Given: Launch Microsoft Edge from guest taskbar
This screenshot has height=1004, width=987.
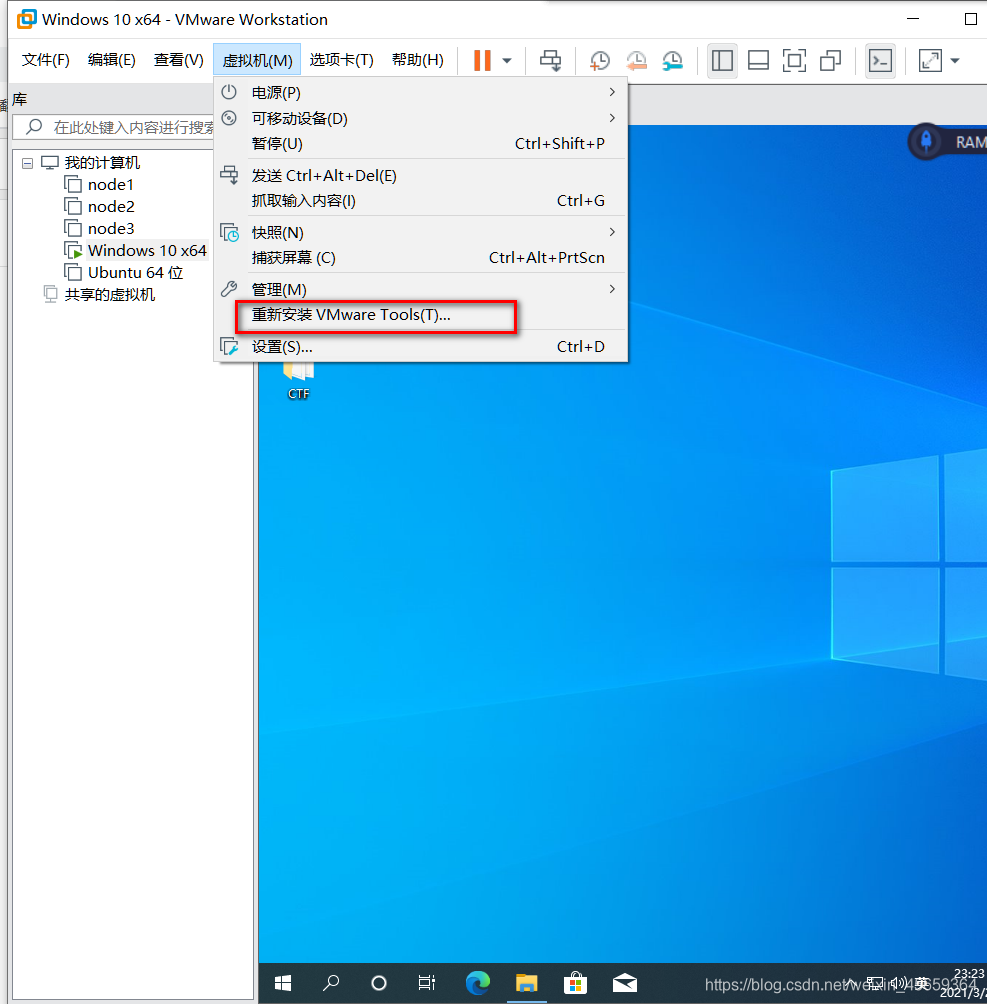Looking at the screenshot, I should click(478, 983).
